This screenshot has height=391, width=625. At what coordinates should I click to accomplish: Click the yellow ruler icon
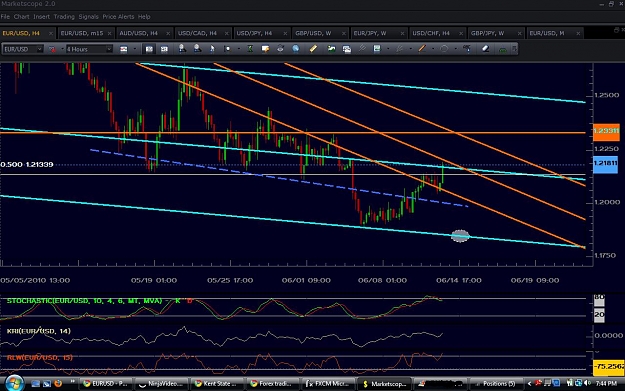tap(313, 49)
